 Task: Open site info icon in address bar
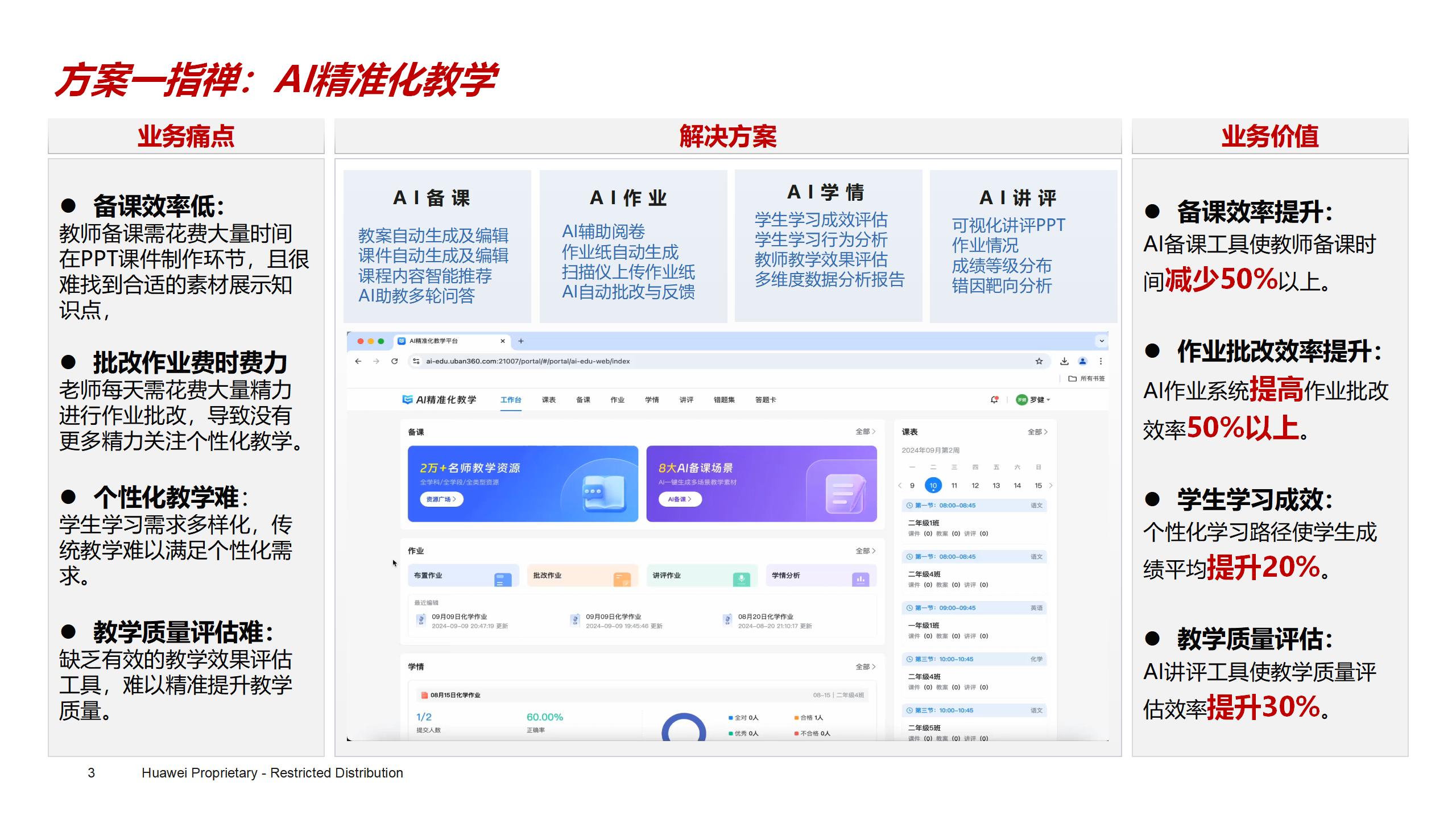tap(416, 361)
